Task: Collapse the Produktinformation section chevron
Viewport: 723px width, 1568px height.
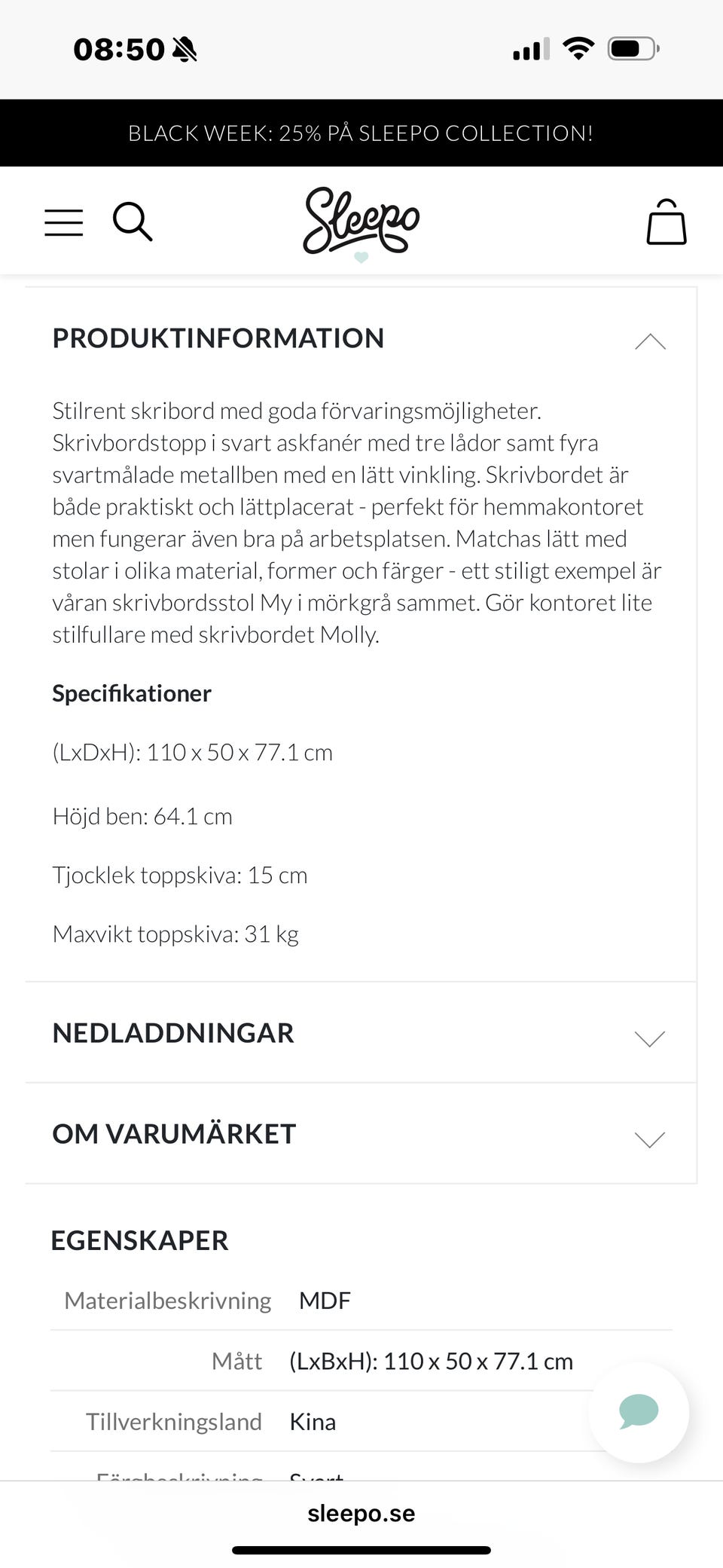Action: tap(650, 341)
